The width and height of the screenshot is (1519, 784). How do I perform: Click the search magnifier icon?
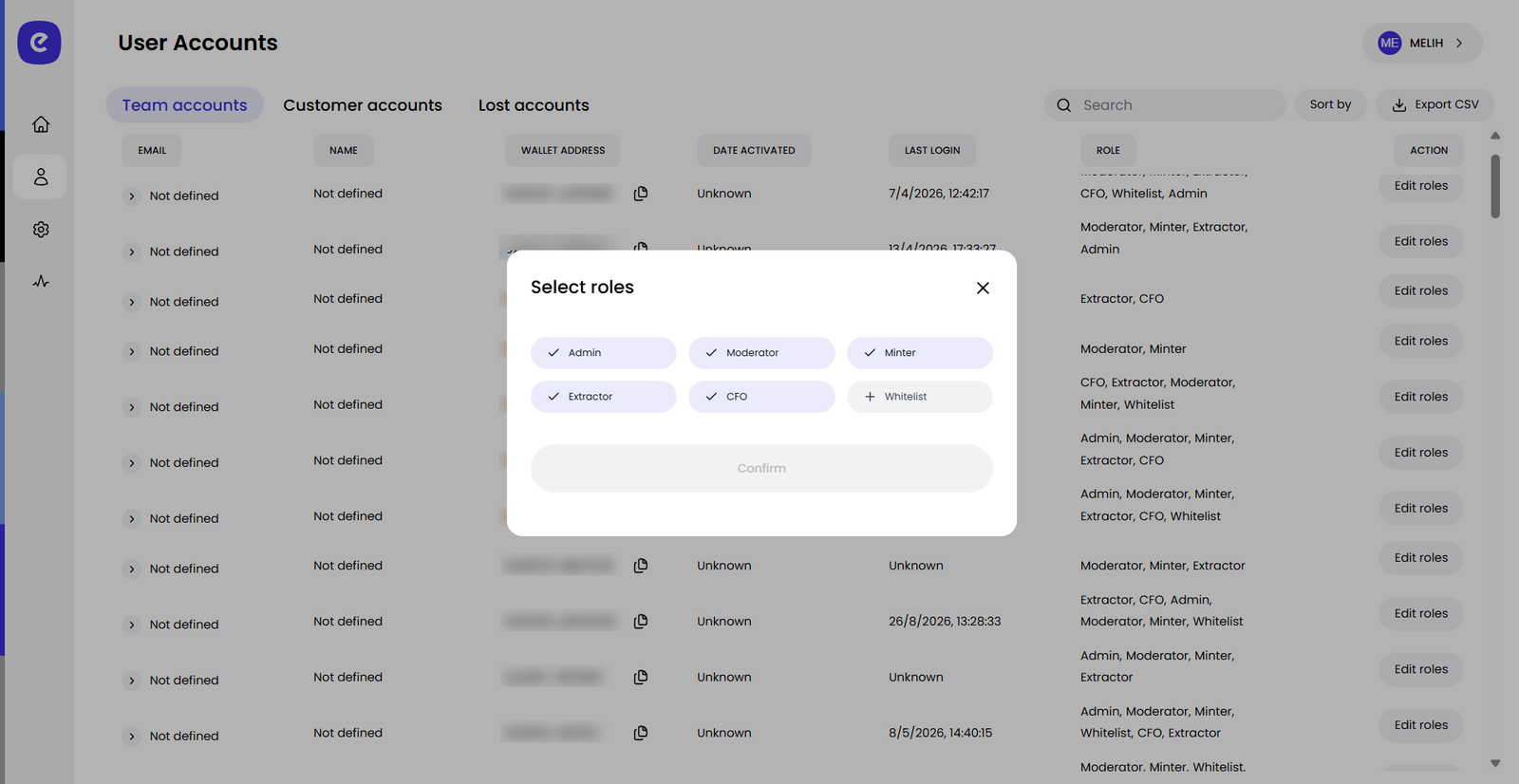[1064, 105]
